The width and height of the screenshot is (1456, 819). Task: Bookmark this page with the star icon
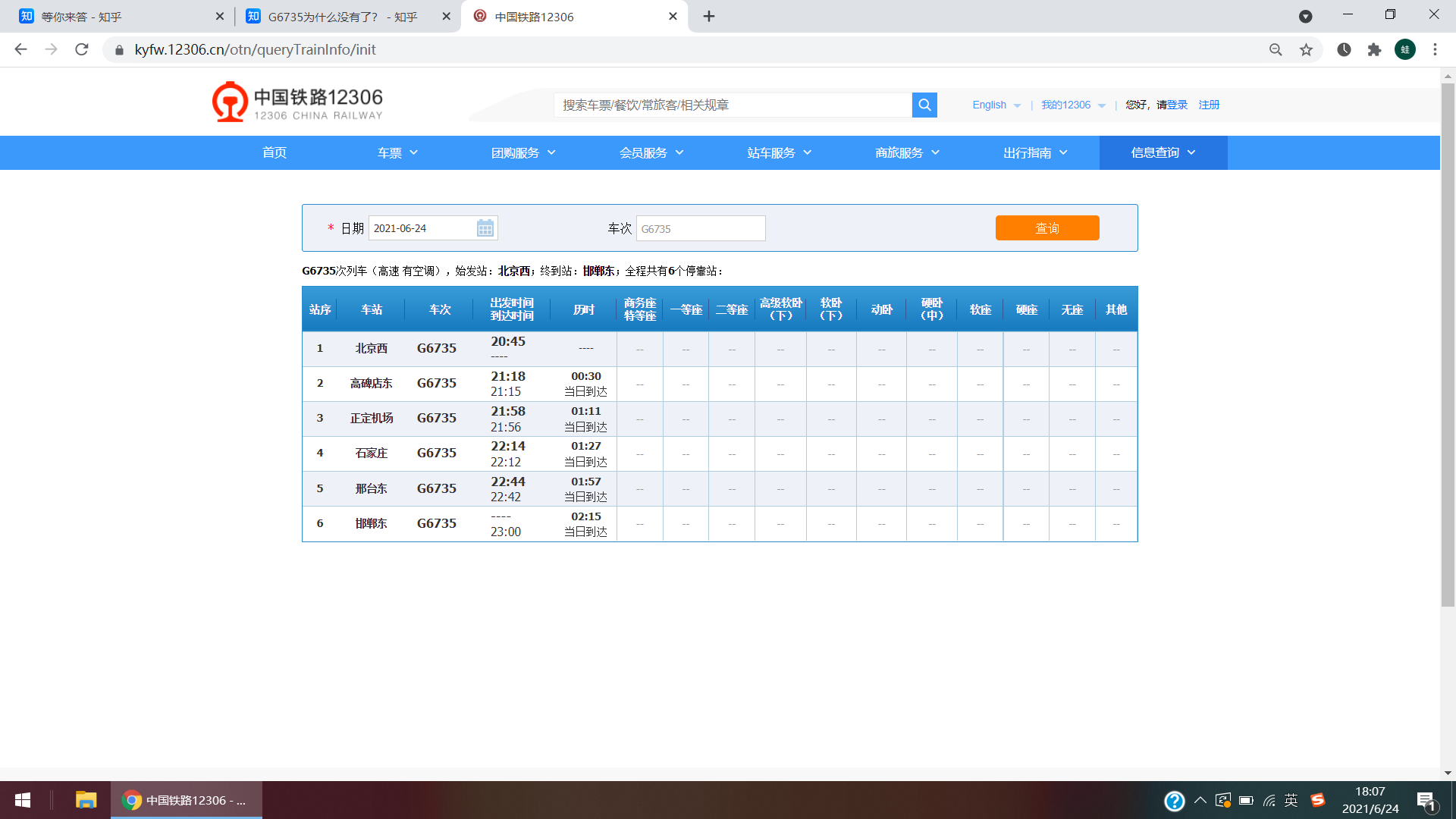click(x=1306, y=49)
